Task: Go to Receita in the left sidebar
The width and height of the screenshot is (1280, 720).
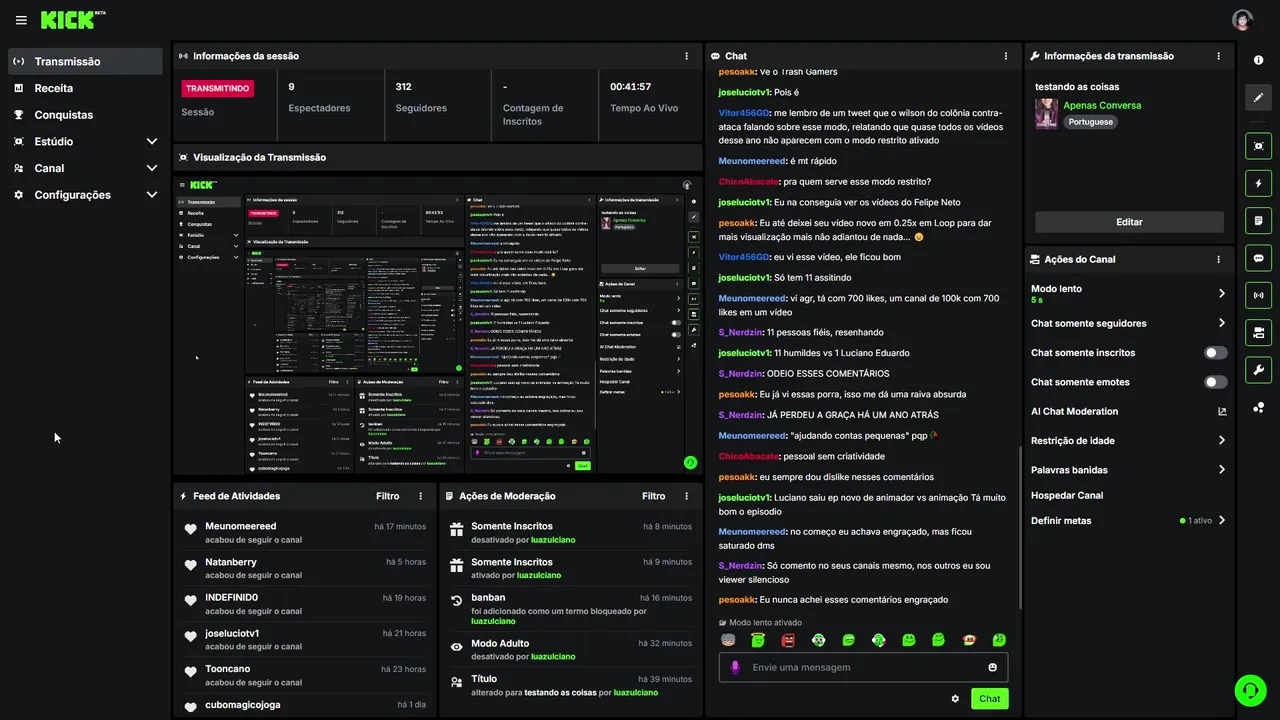Action: 84,88
